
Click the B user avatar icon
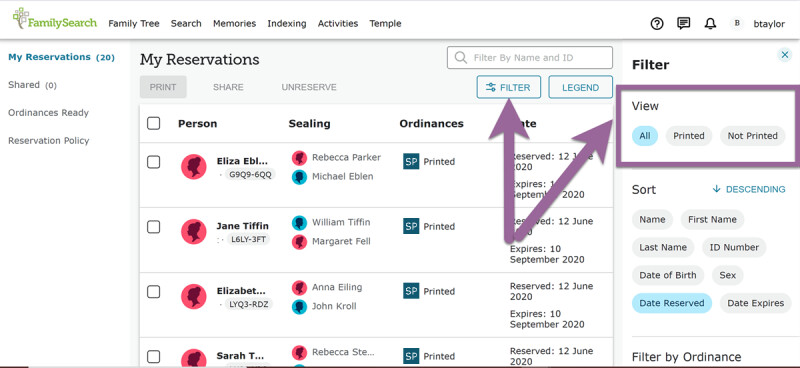(737, 23)
